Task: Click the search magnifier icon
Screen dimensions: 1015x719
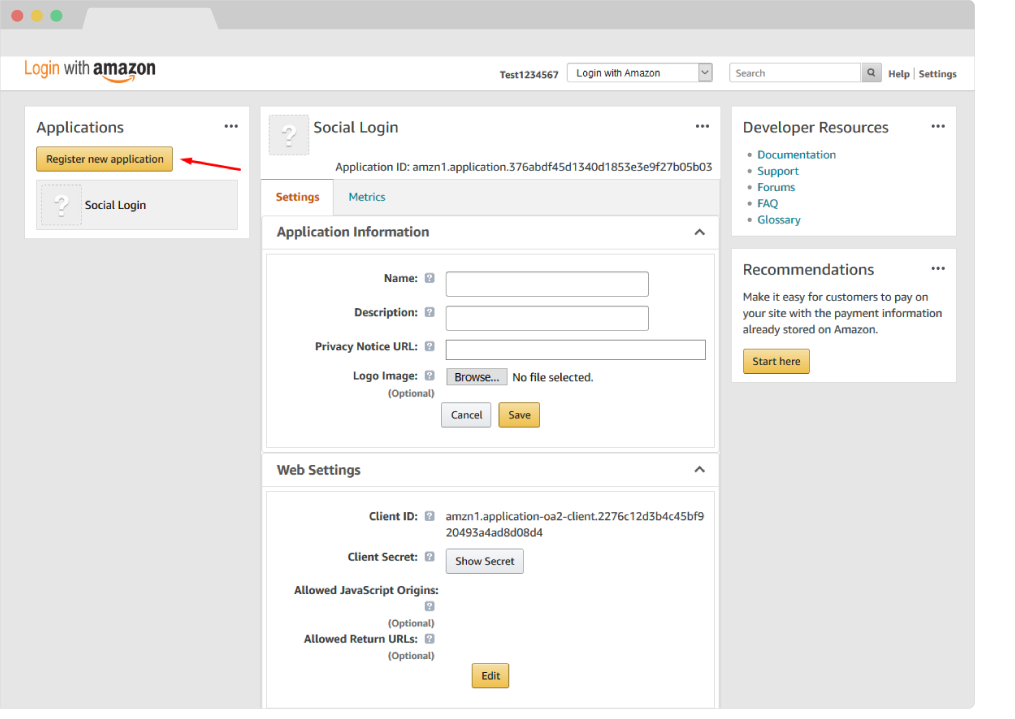Action: 872,73
